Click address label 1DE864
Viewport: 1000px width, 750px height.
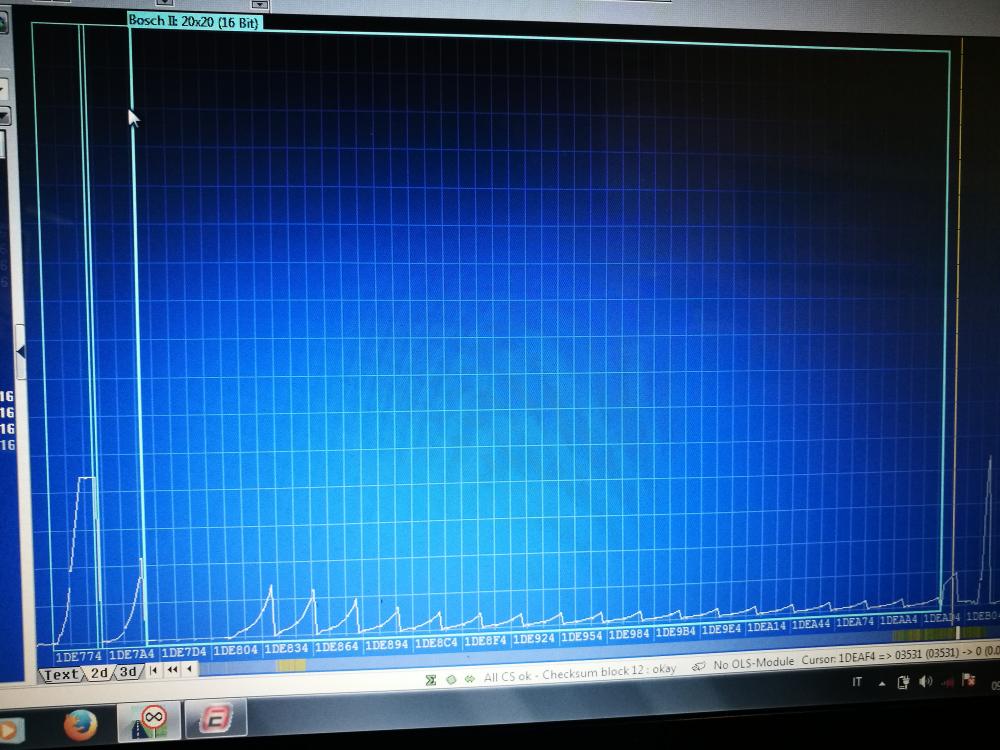[337, 646]
